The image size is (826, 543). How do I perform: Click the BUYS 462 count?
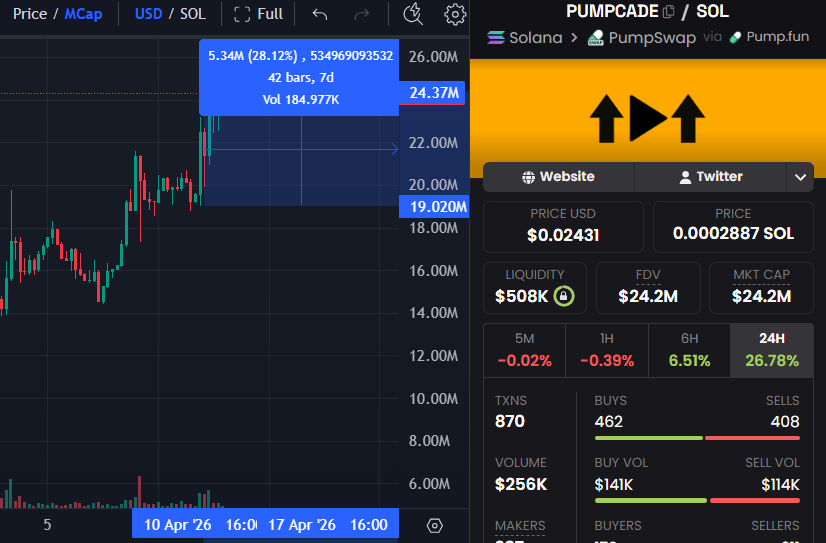(609, 421)
